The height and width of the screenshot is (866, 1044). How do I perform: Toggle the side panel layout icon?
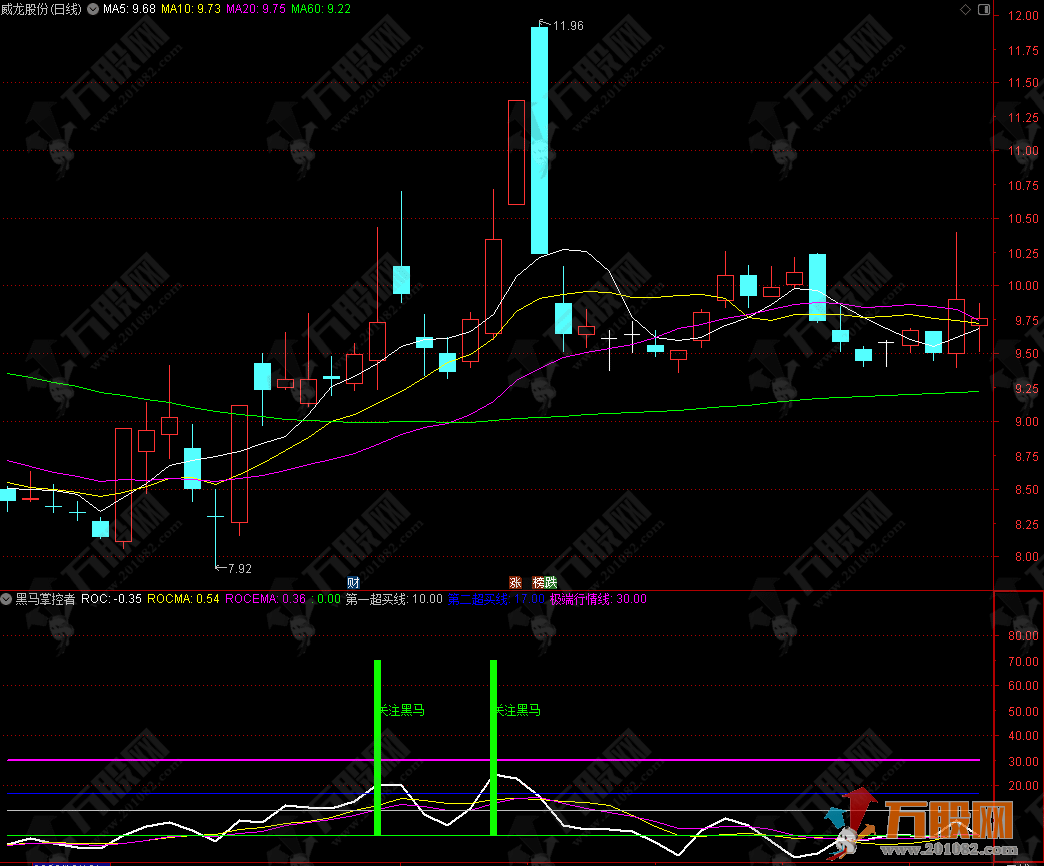pos(984,9)
